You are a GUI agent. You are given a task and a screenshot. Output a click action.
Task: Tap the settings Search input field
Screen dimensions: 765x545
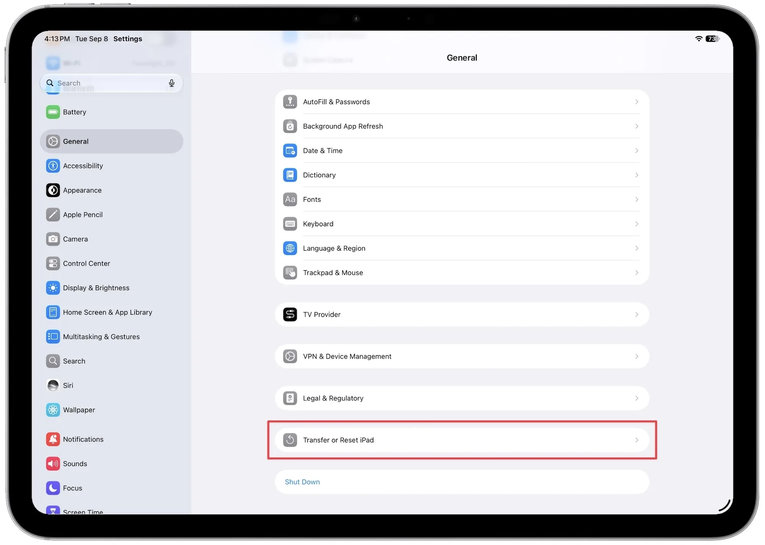pos(111,83)
